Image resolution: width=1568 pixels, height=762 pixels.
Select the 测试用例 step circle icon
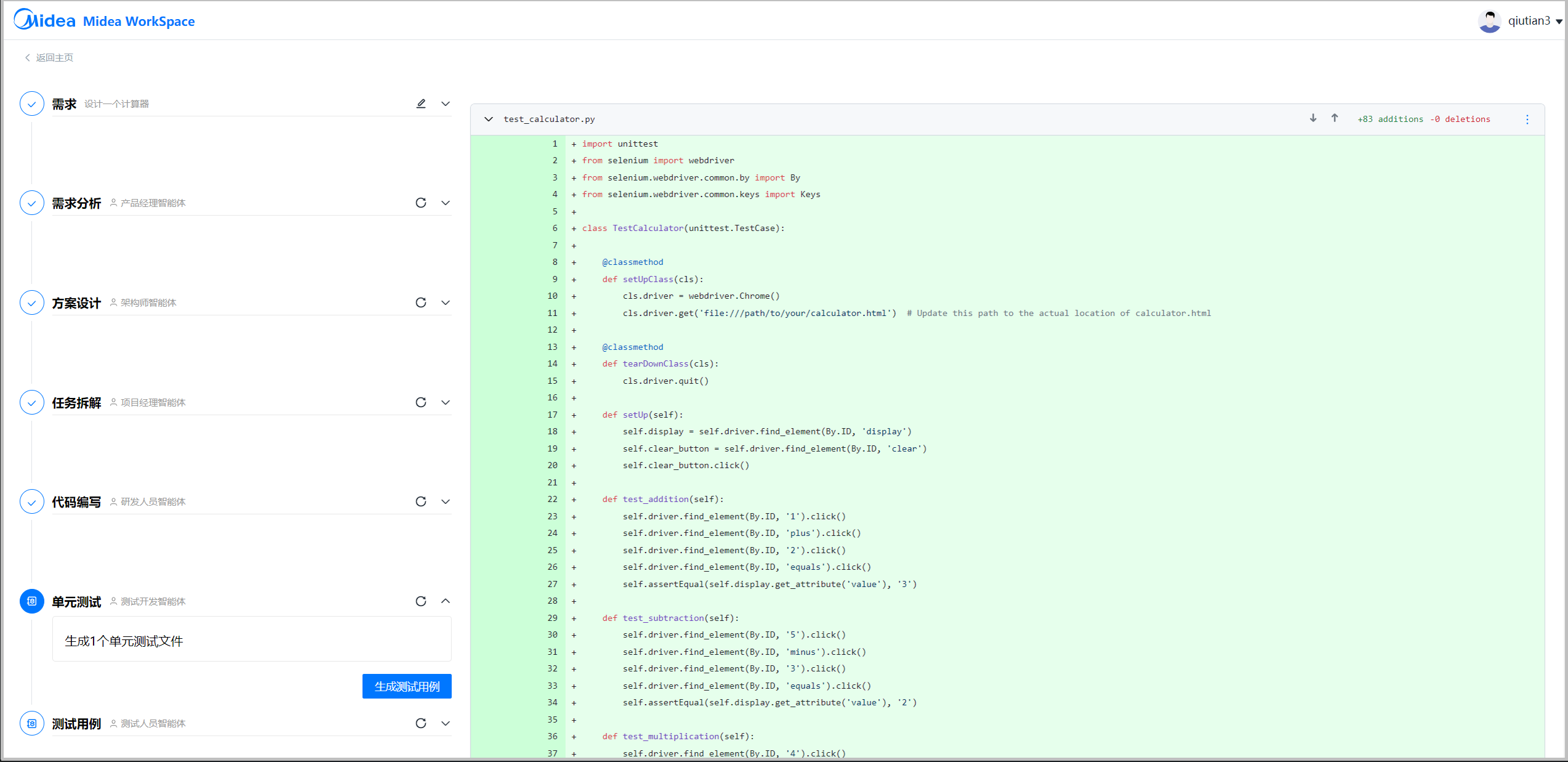click(32, 724)
